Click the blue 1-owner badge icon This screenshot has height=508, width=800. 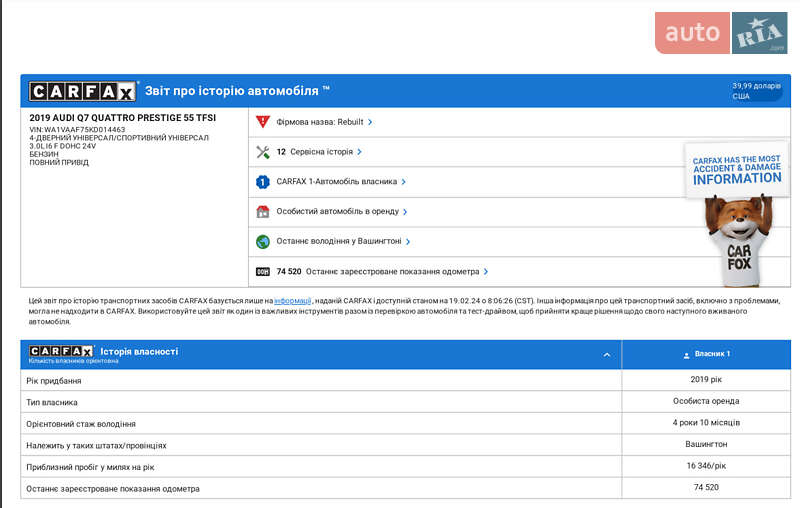(x=263, y=182)
